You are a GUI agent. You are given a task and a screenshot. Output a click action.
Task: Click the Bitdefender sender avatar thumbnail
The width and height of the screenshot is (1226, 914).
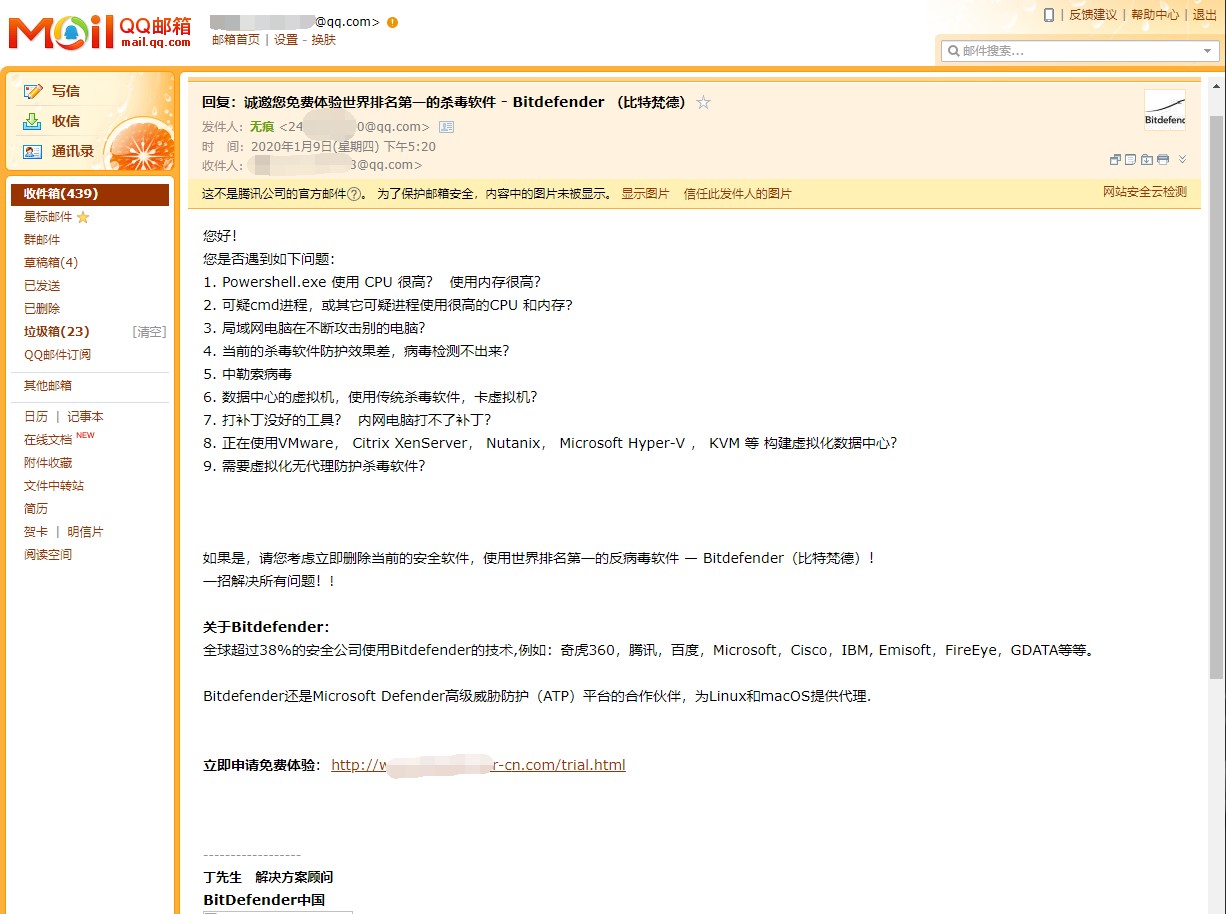pos(1165,110)
